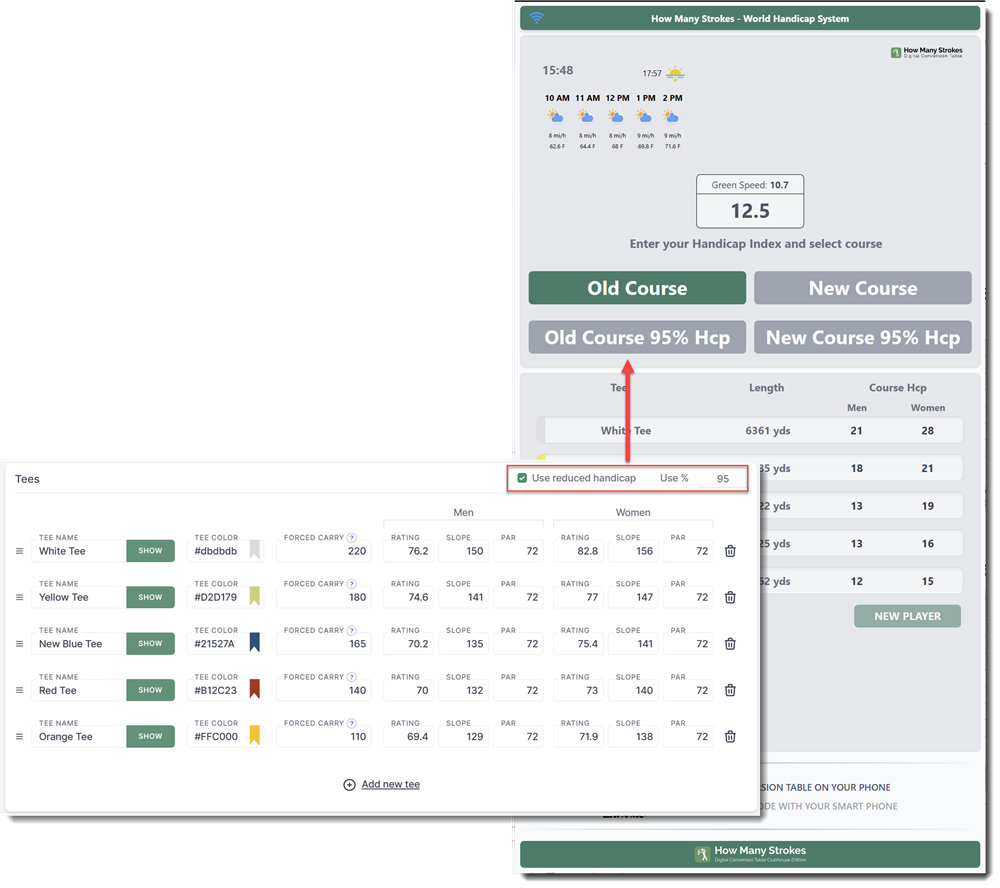Click the Orange Tee name field

point(78,736)
